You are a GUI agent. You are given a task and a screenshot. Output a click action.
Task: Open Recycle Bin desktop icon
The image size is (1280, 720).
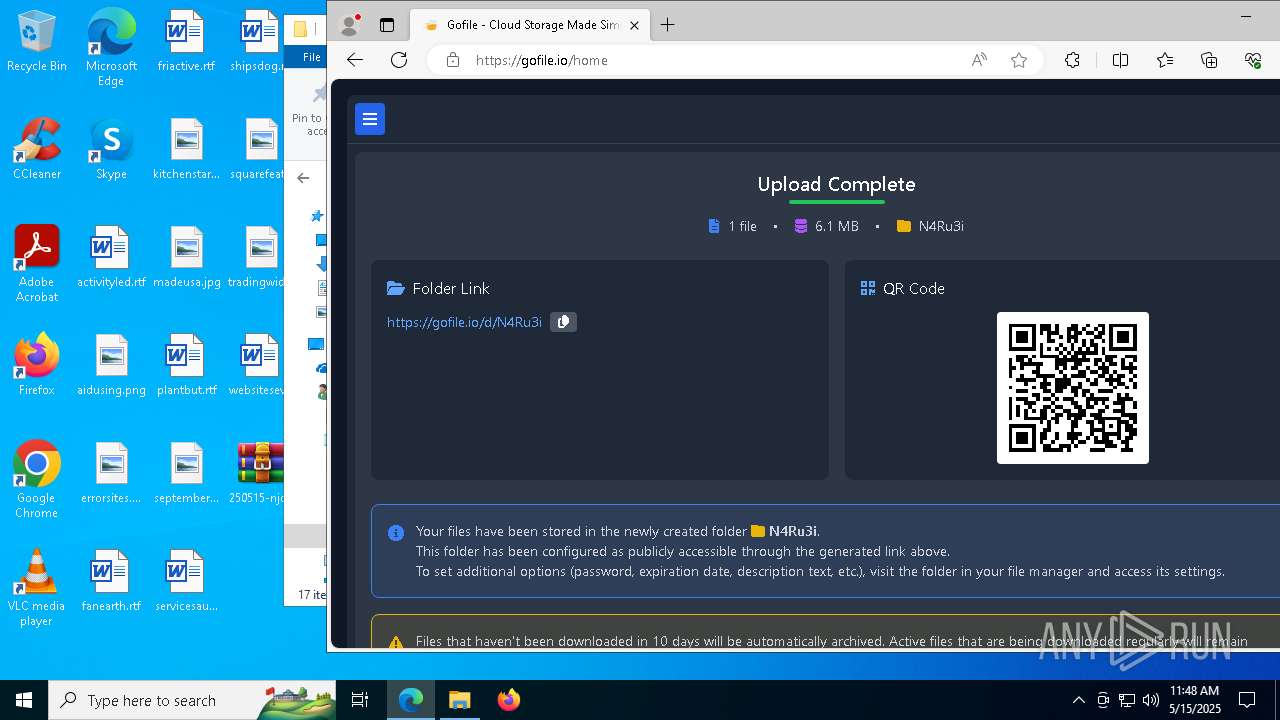pyautogui.click(x=37, y=42)
